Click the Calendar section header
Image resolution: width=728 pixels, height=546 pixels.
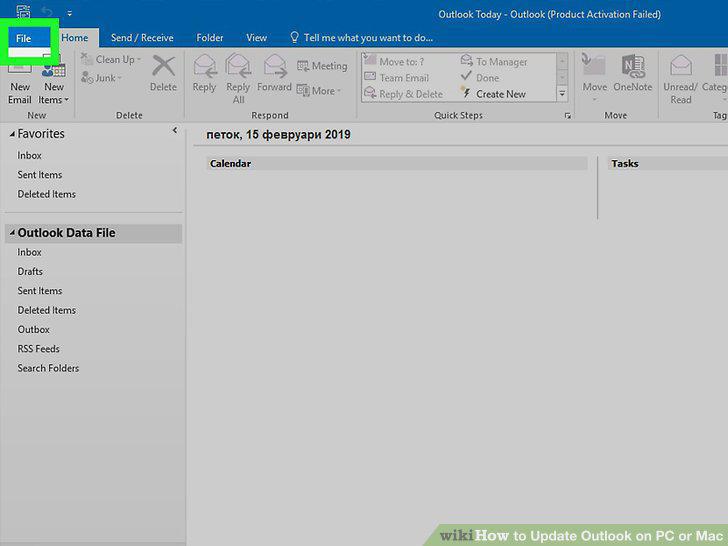pyautogui.click(x=397, y=163)
